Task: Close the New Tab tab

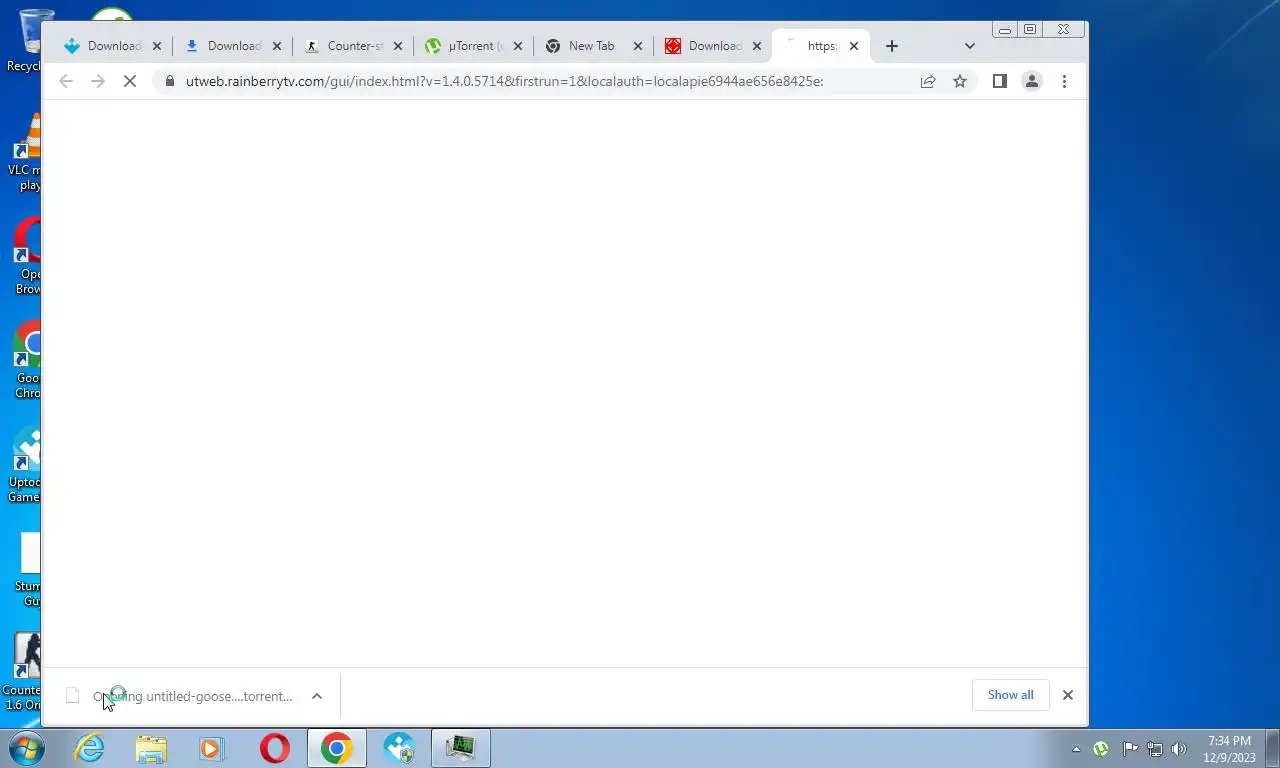Action: click(x=637, y=46)
